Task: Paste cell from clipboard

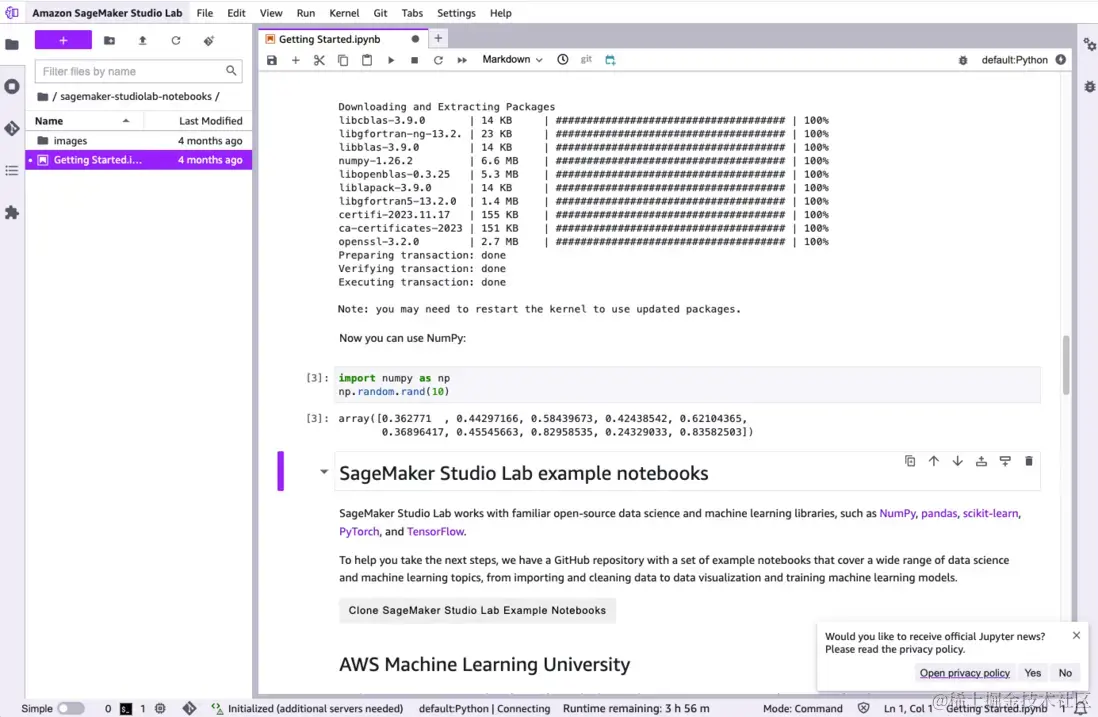Action: point(367,60)
